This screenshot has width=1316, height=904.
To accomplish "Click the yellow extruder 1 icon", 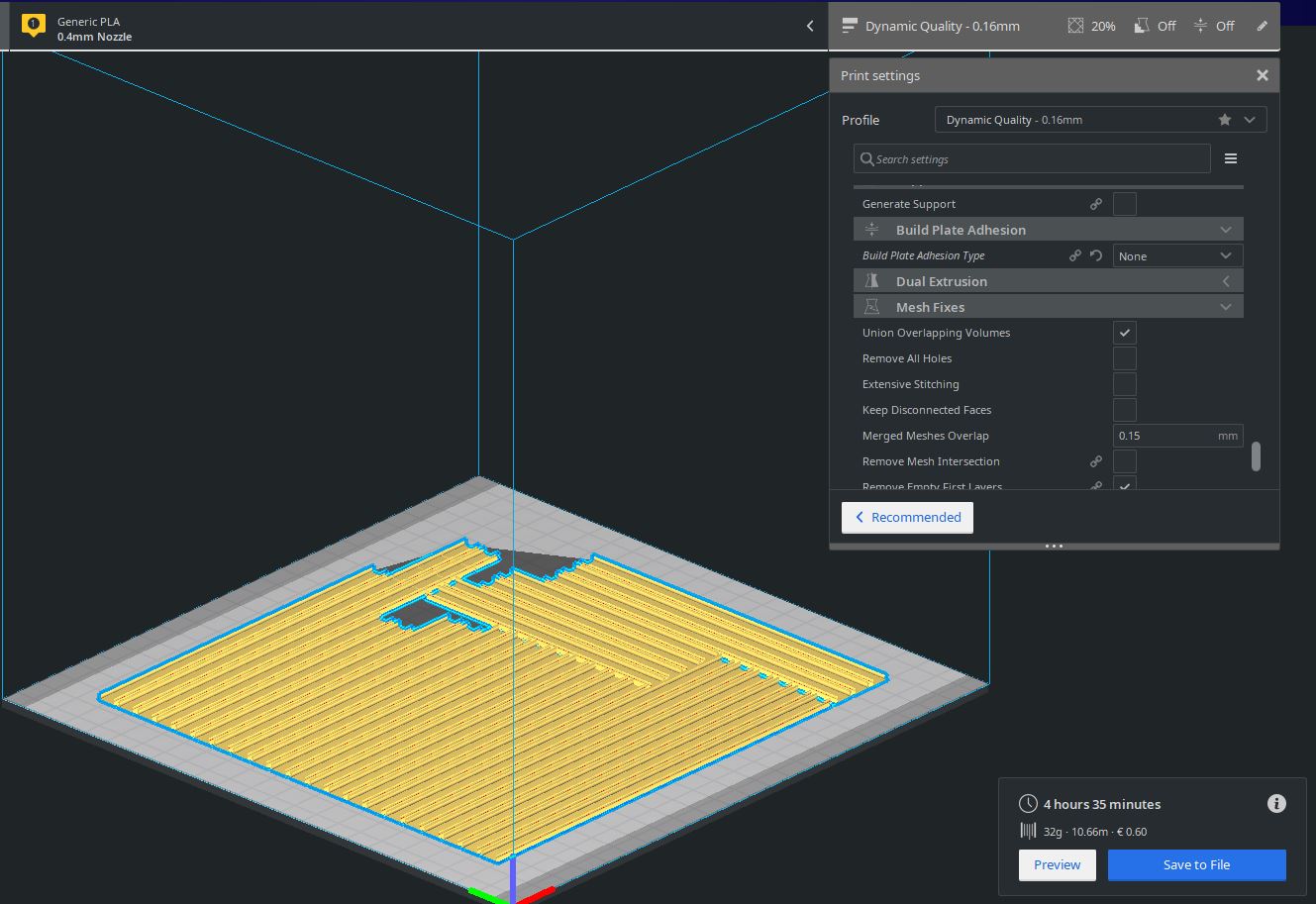I will pyautogui.click(x=33, y=26).
